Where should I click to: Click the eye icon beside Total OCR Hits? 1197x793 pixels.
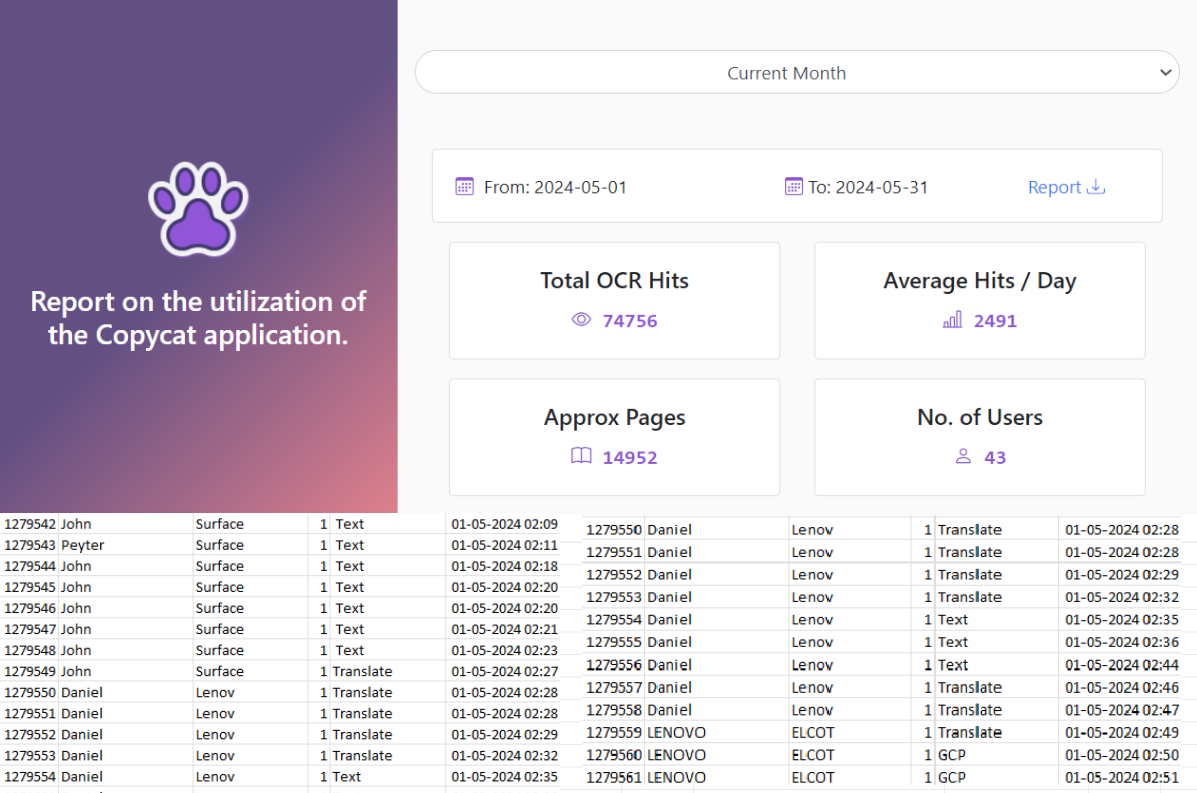pyautogui.click(x=580, y=320)
